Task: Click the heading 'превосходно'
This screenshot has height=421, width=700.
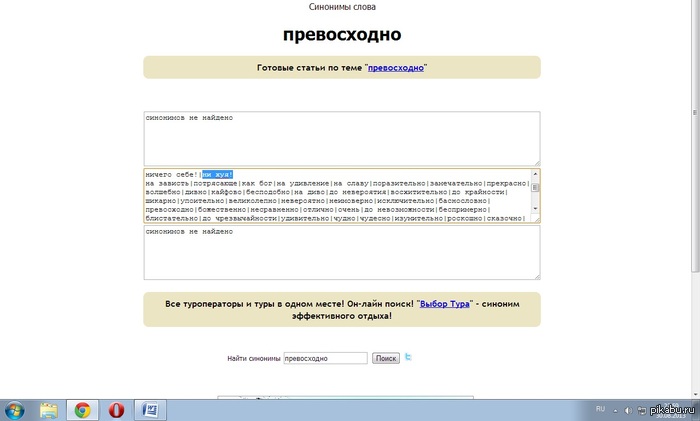Action: point(342,34)
